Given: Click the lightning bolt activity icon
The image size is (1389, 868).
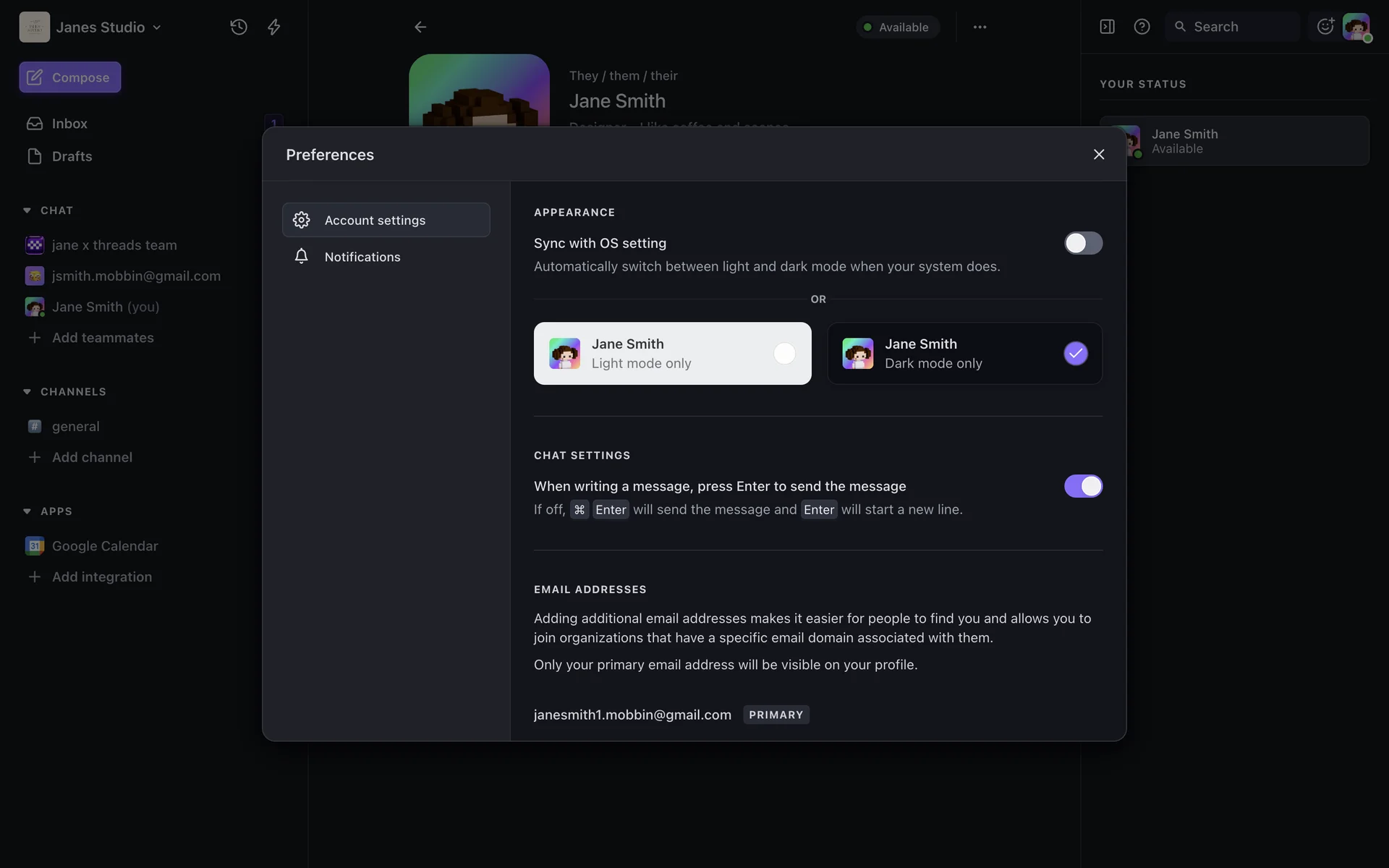Looking at the screenshot, I should (x=274, y=27).
